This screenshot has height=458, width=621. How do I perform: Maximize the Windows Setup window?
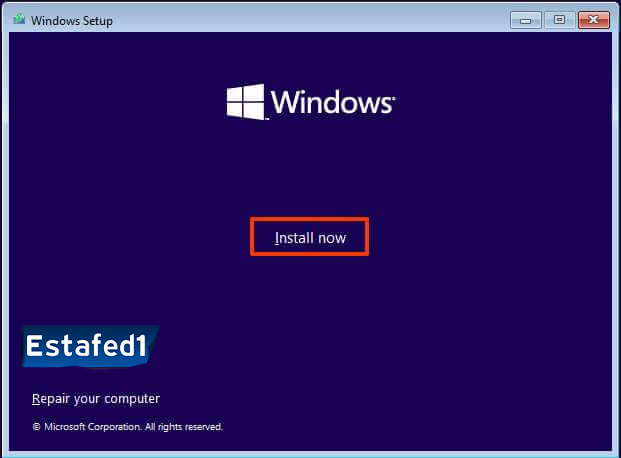[558, 20]
